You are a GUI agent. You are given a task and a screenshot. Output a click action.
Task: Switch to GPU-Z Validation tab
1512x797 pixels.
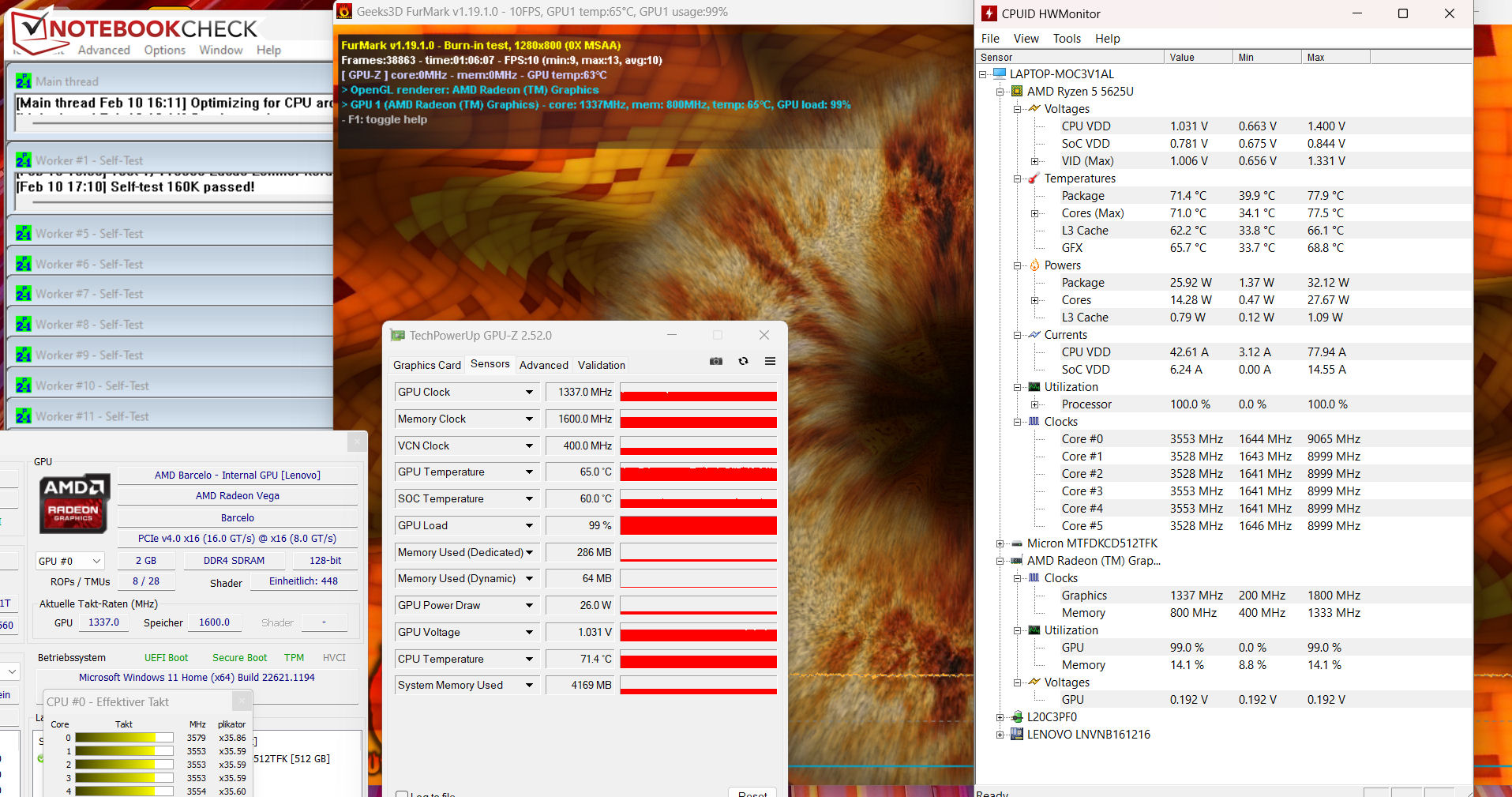[x=601, y=365]
